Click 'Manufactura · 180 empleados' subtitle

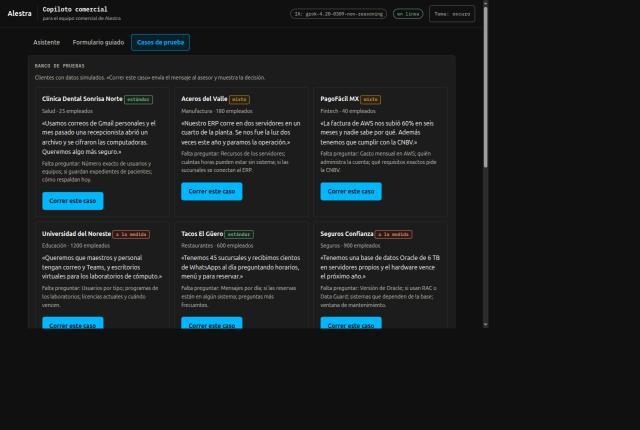pyautogui.click(x=217, y=111)
